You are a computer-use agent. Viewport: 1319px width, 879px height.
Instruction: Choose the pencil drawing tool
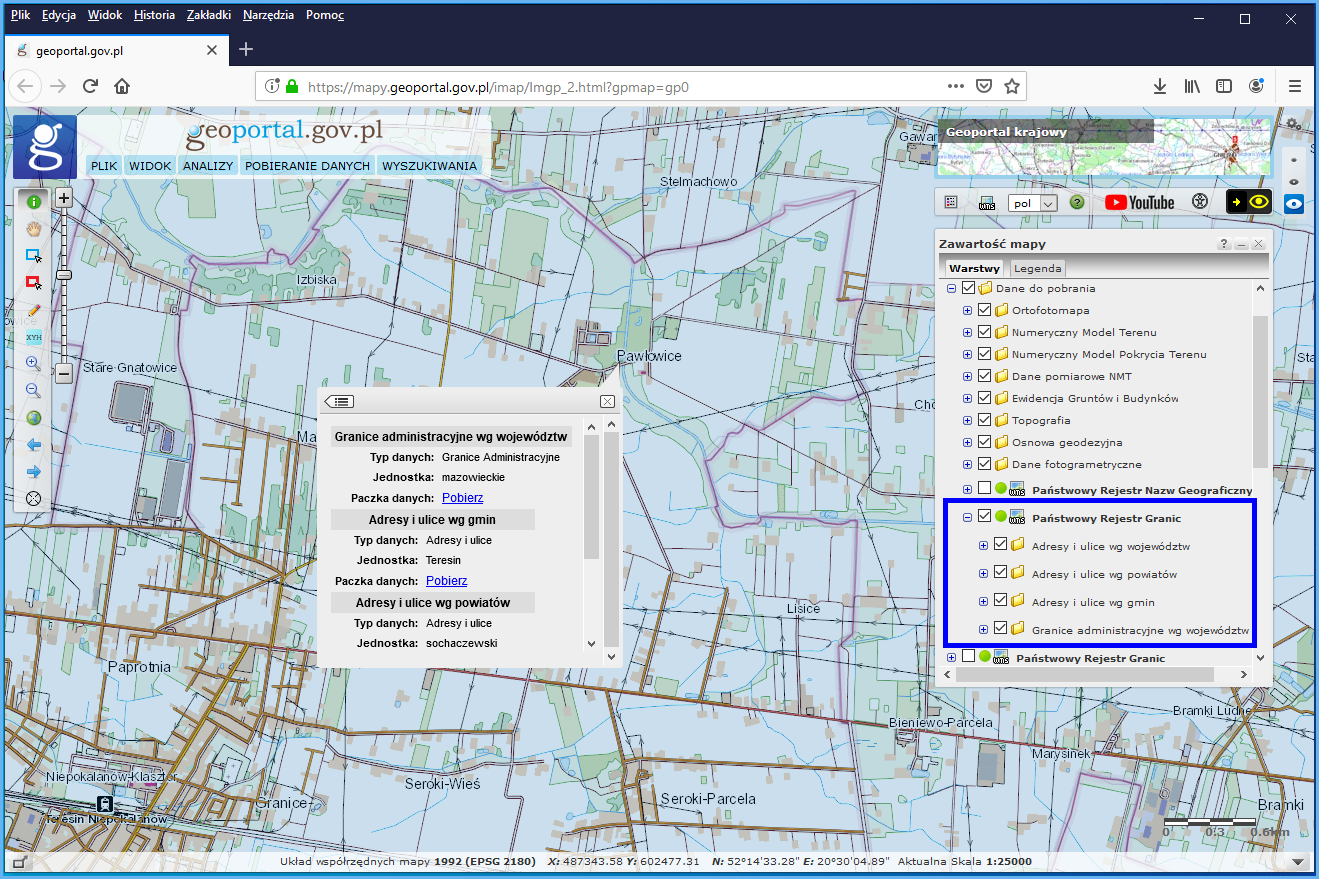pos(34,310)
